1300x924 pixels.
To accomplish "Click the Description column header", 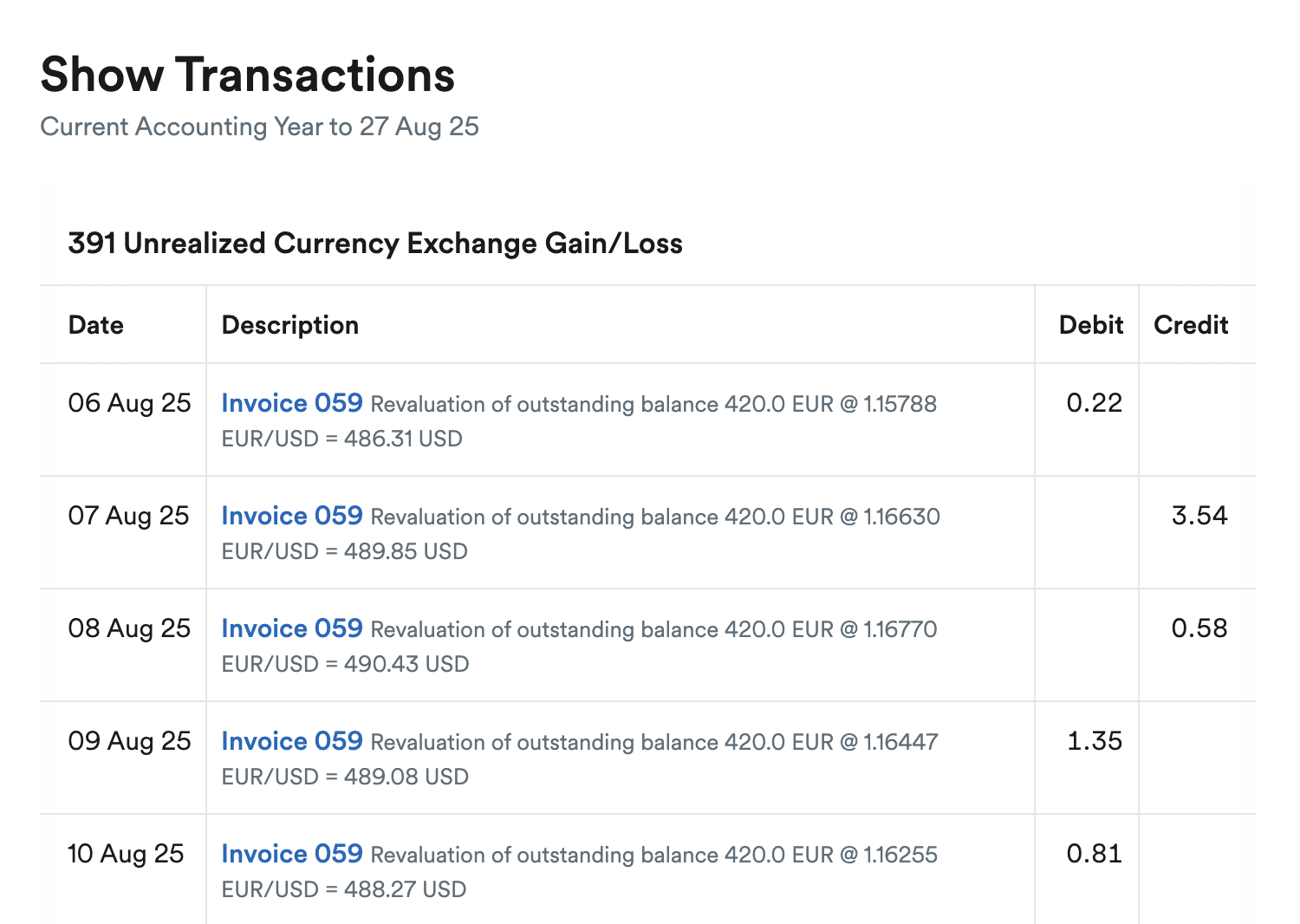I will 290,325.
